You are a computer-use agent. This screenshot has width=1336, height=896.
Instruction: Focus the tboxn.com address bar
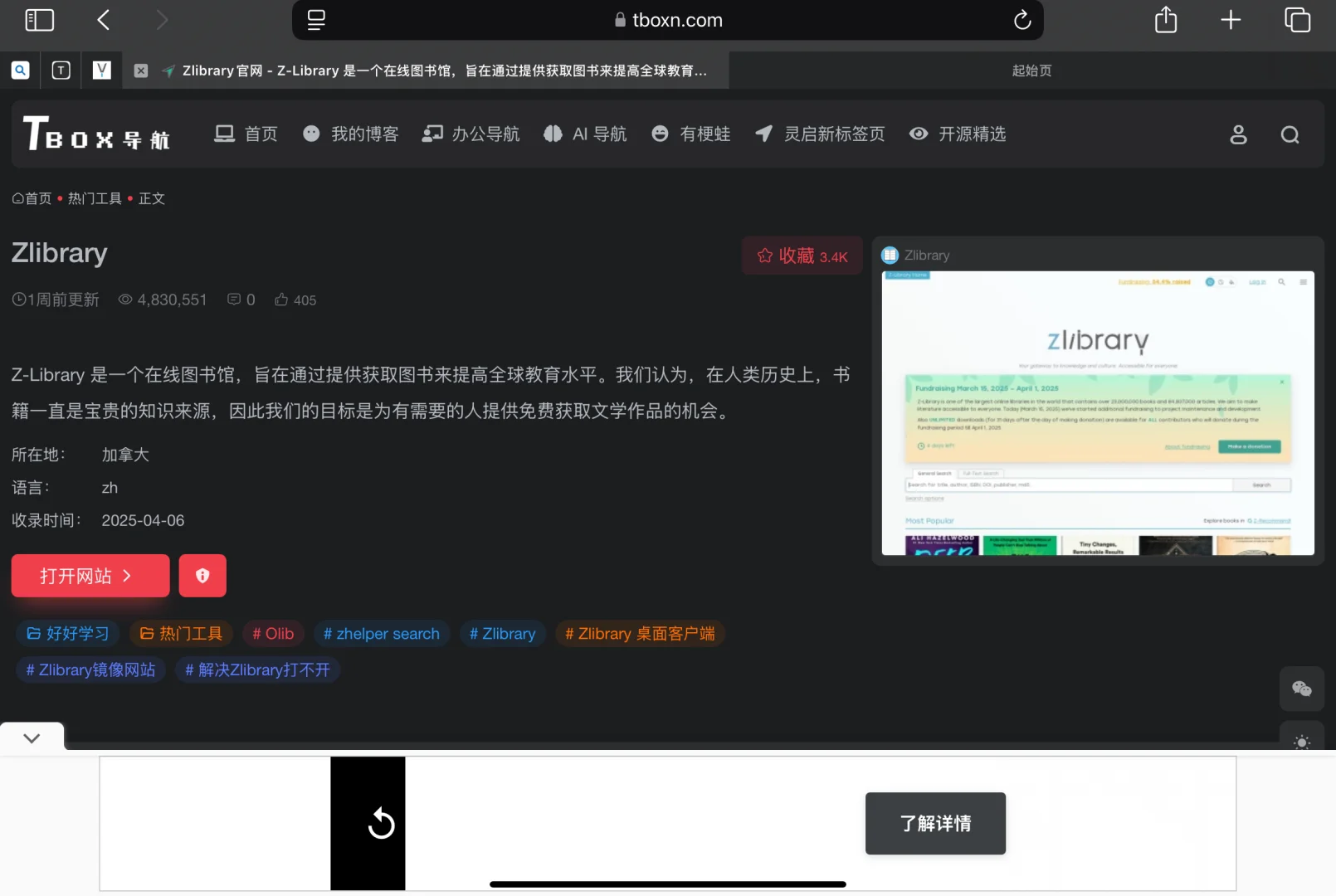coord(668,20)
